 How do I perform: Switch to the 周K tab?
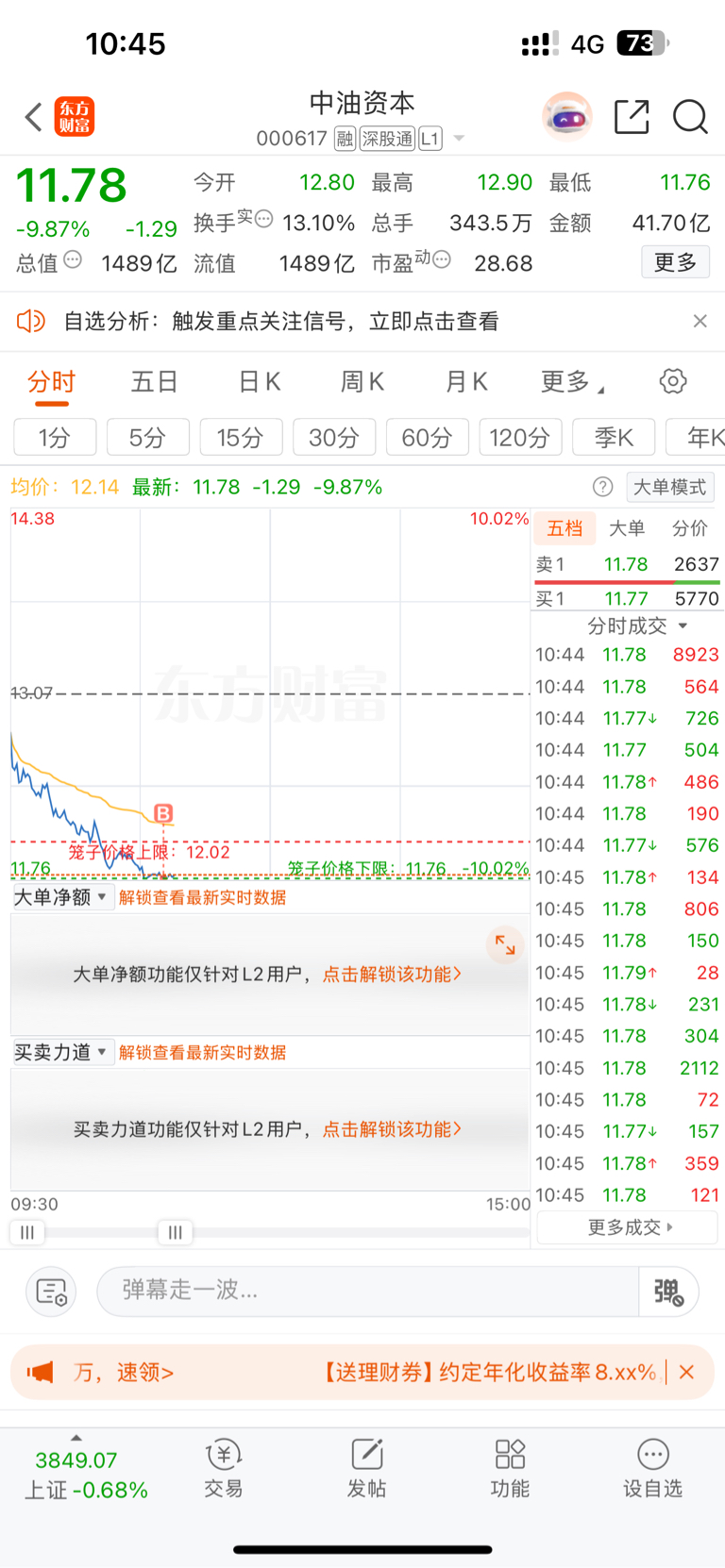362,382
